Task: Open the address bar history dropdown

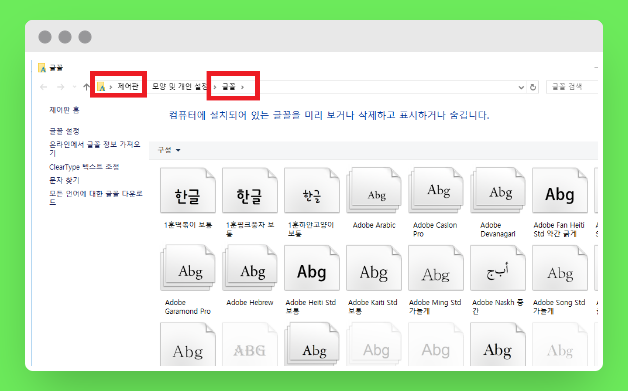Action: coord(521,87)
